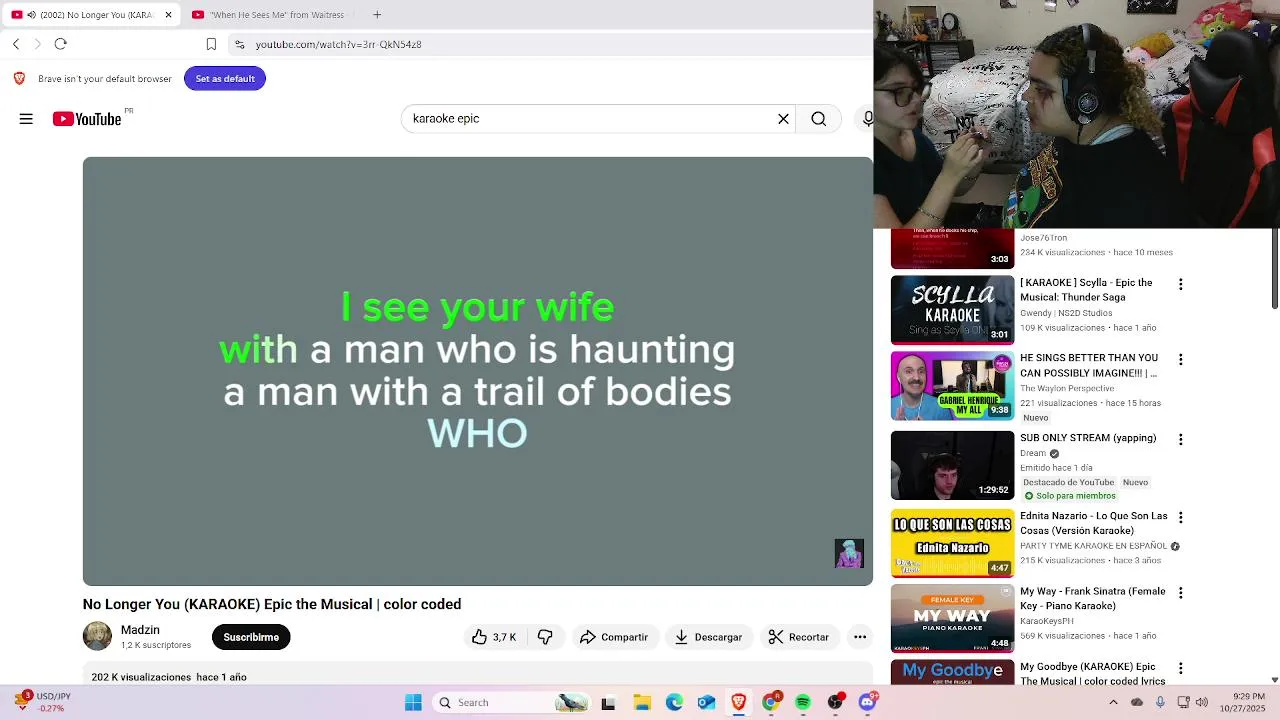Open SUB ONLY STREAM thumbnail

tap(952, 465)
